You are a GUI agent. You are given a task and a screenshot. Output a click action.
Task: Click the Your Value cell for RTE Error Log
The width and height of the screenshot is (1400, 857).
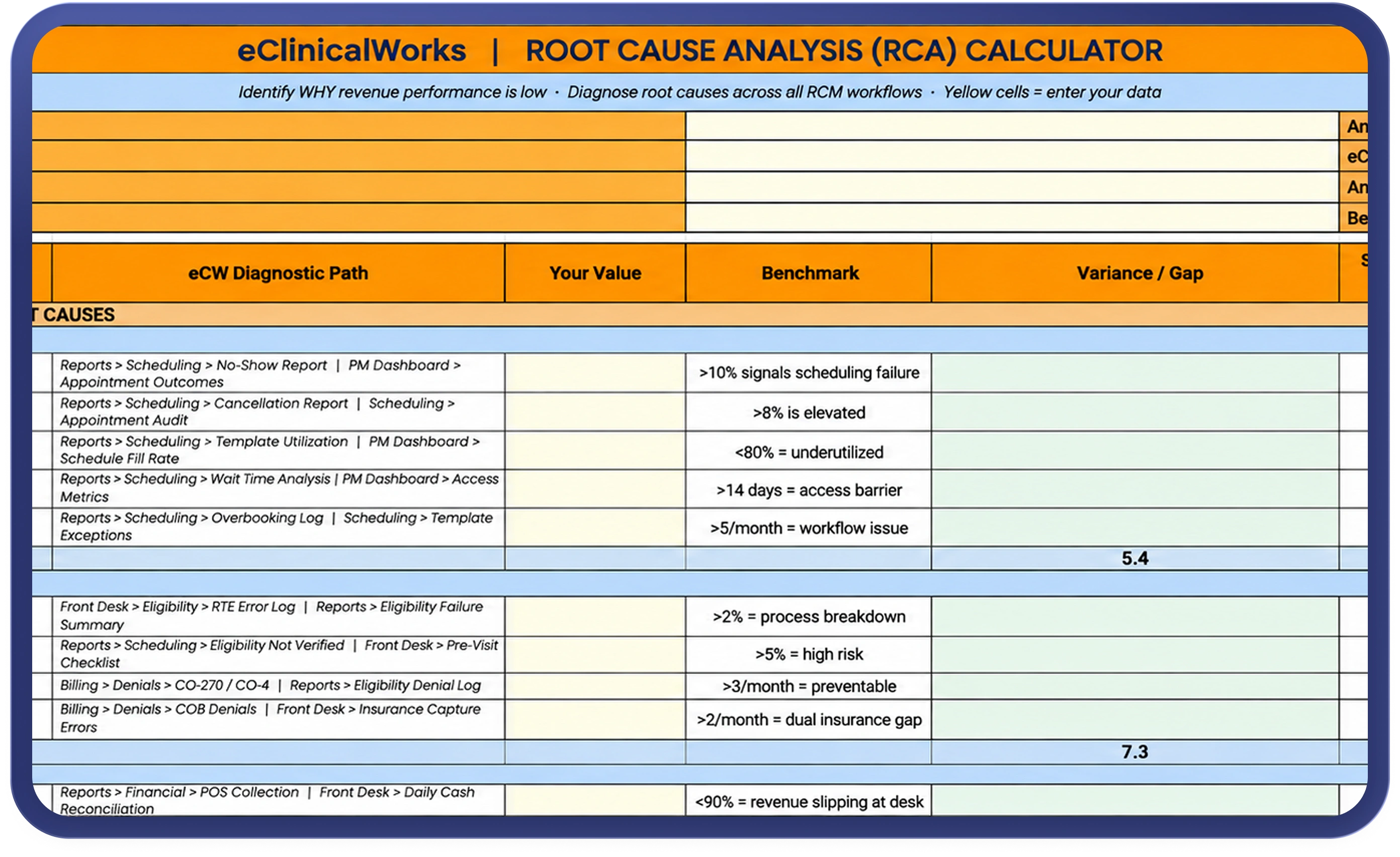click(595, 616)
